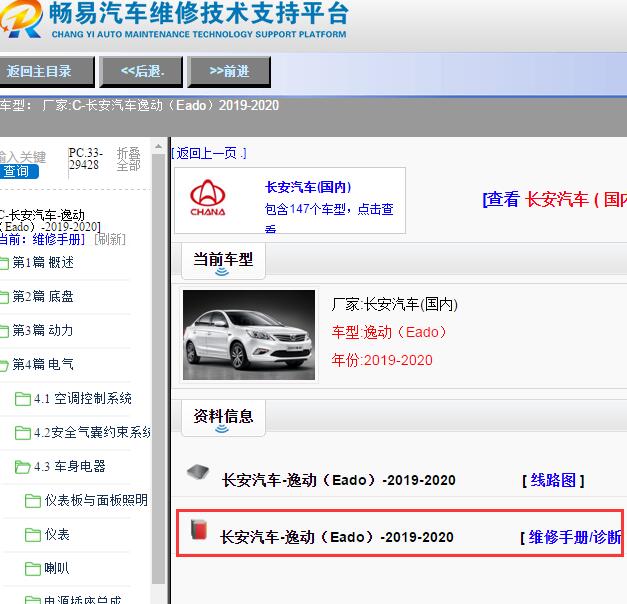Click the gray chip icon in 线路图 row

tap(198, 472)
